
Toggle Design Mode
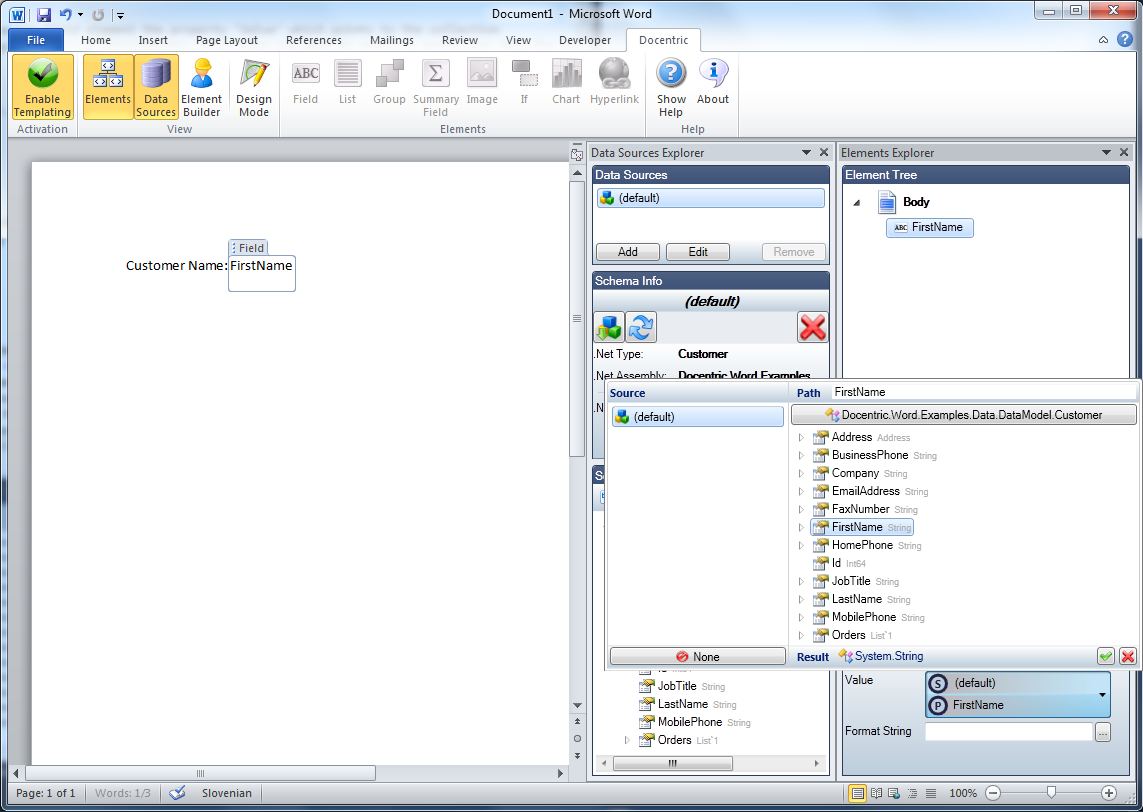click(254, 87)
